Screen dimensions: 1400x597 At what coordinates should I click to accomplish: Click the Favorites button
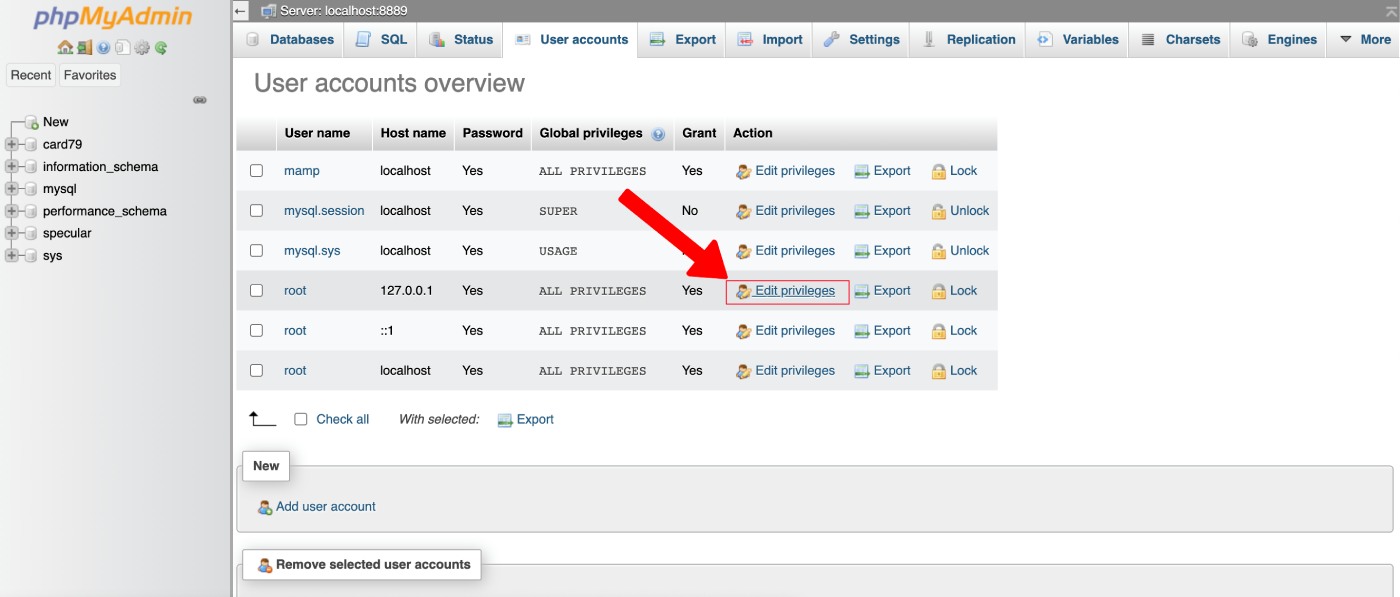click(90, 75)
